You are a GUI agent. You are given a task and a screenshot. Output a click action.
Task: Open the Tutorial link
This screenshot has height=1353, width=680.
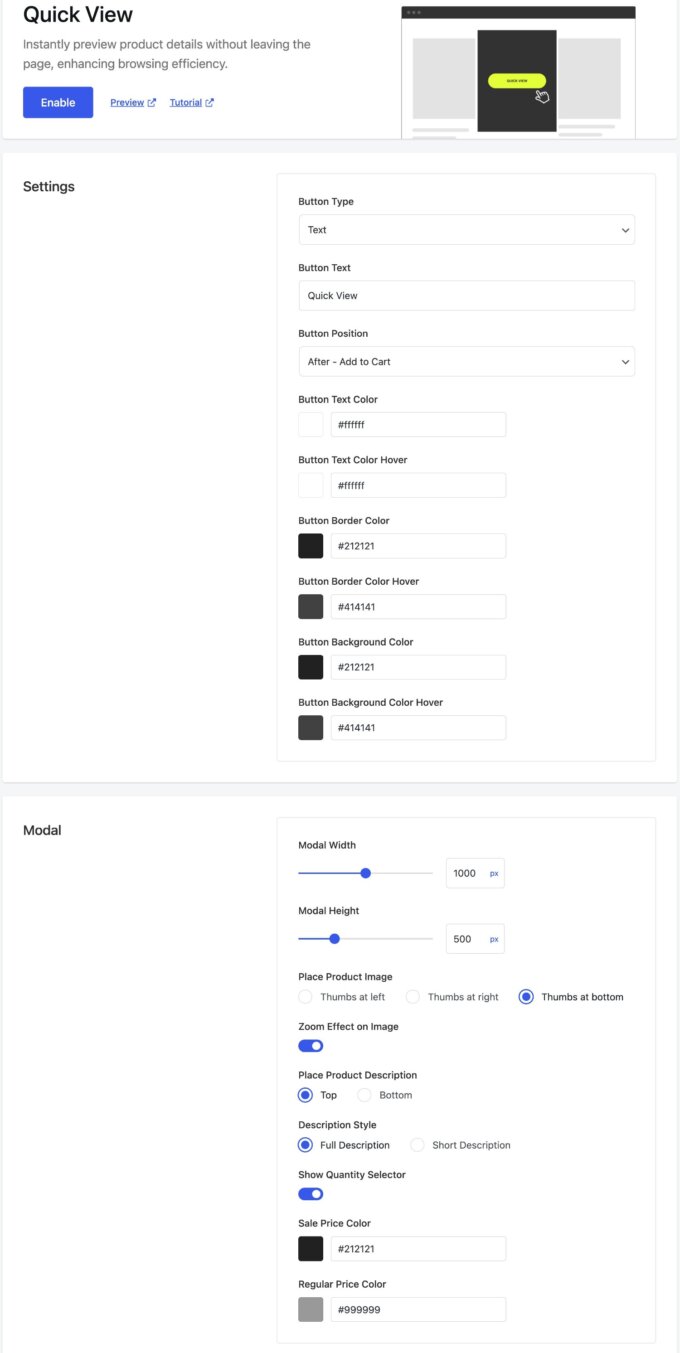pos(192,102)
